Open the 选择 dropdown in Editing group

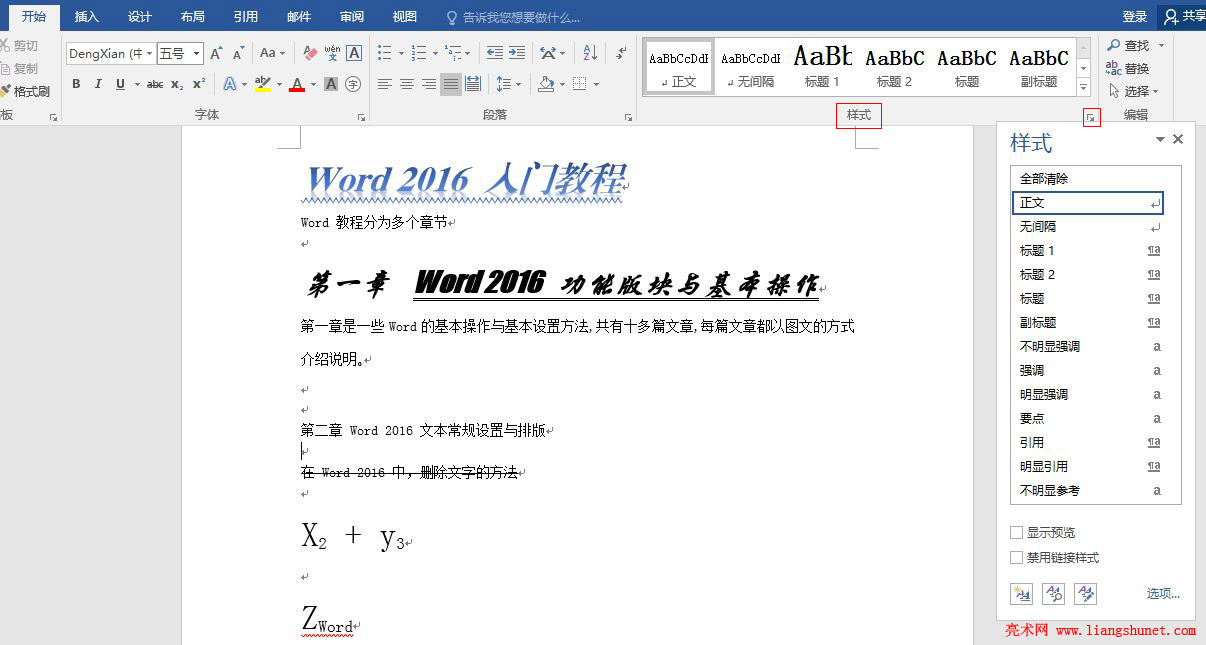pyautogui.click(x=1134, y=91)
